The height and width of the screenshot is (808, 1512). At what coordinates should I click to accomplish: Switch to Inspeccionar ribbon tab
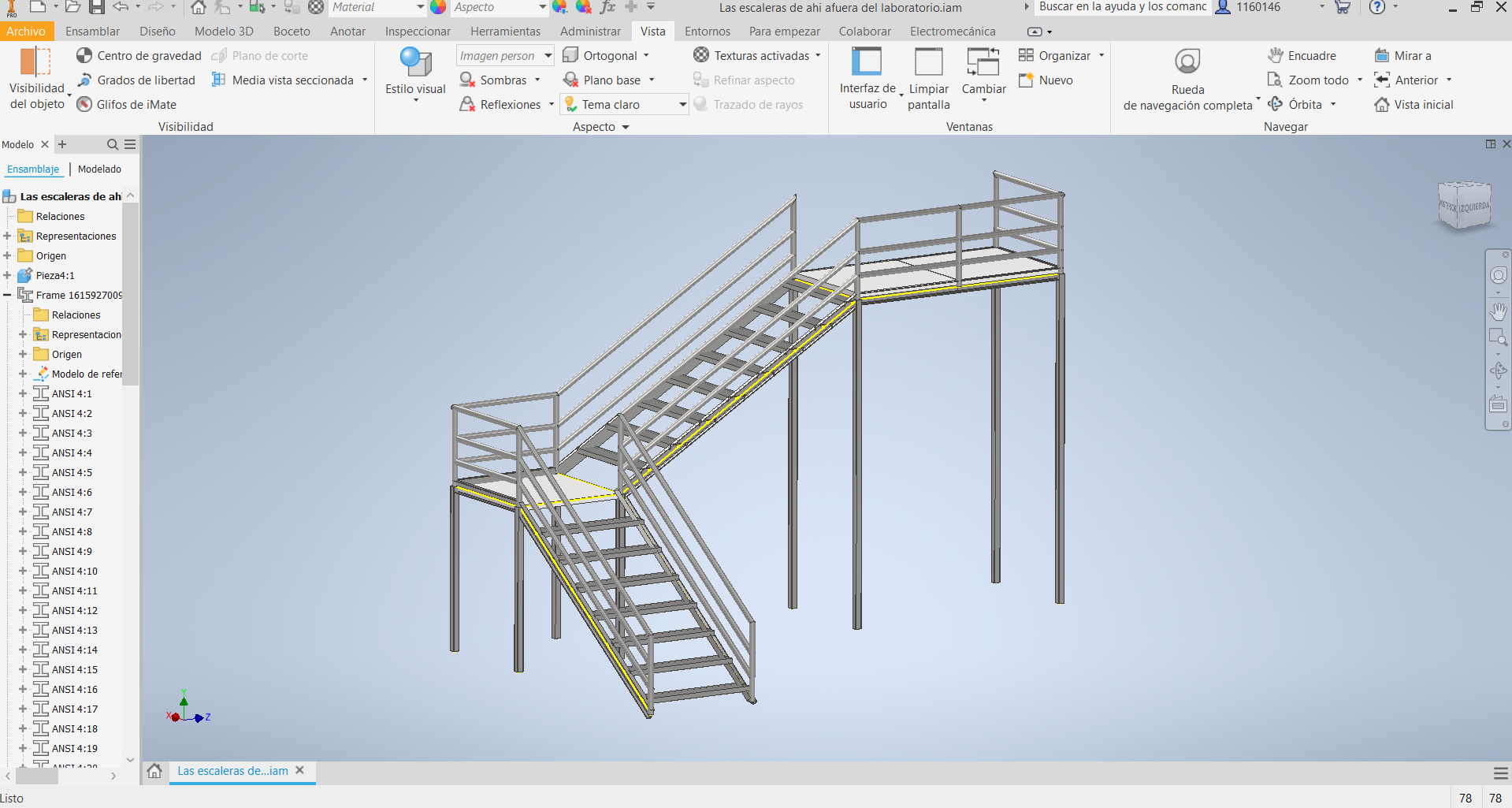tap(418, 32)
